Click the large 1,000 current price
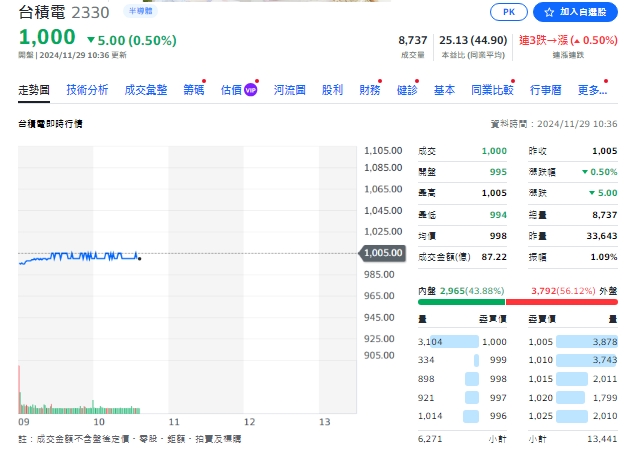Image resolution: width=624 pixels, height=455 pixels. [x=47, y=37]
